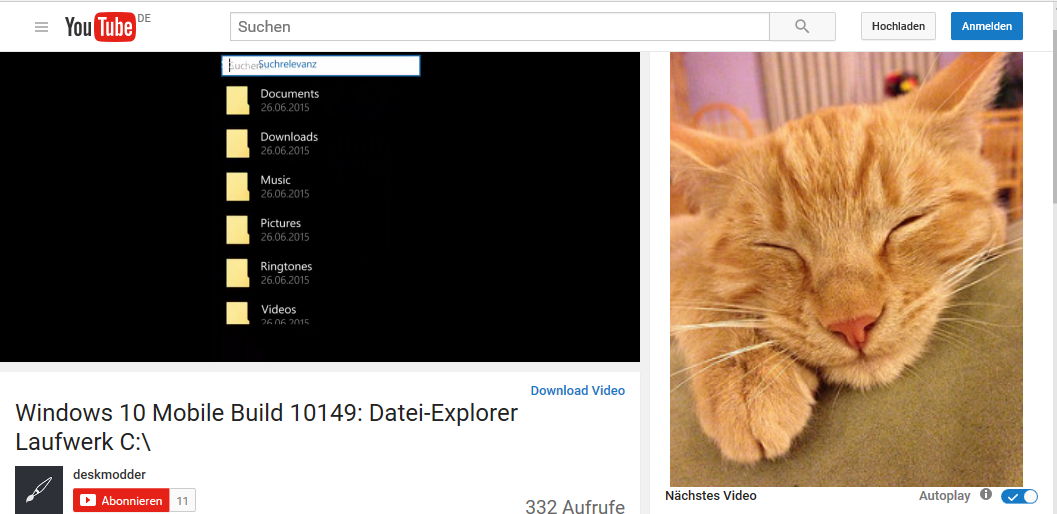Viewport: 1057px width, 514px height.
Task: Click the magnifier search button
Action: point(802,26)
